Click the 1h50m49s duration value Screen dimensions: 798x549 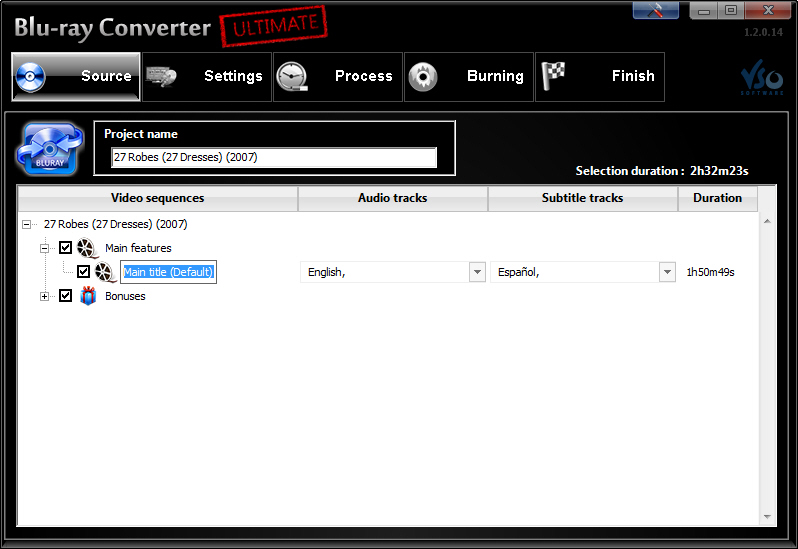coord(710,272)
